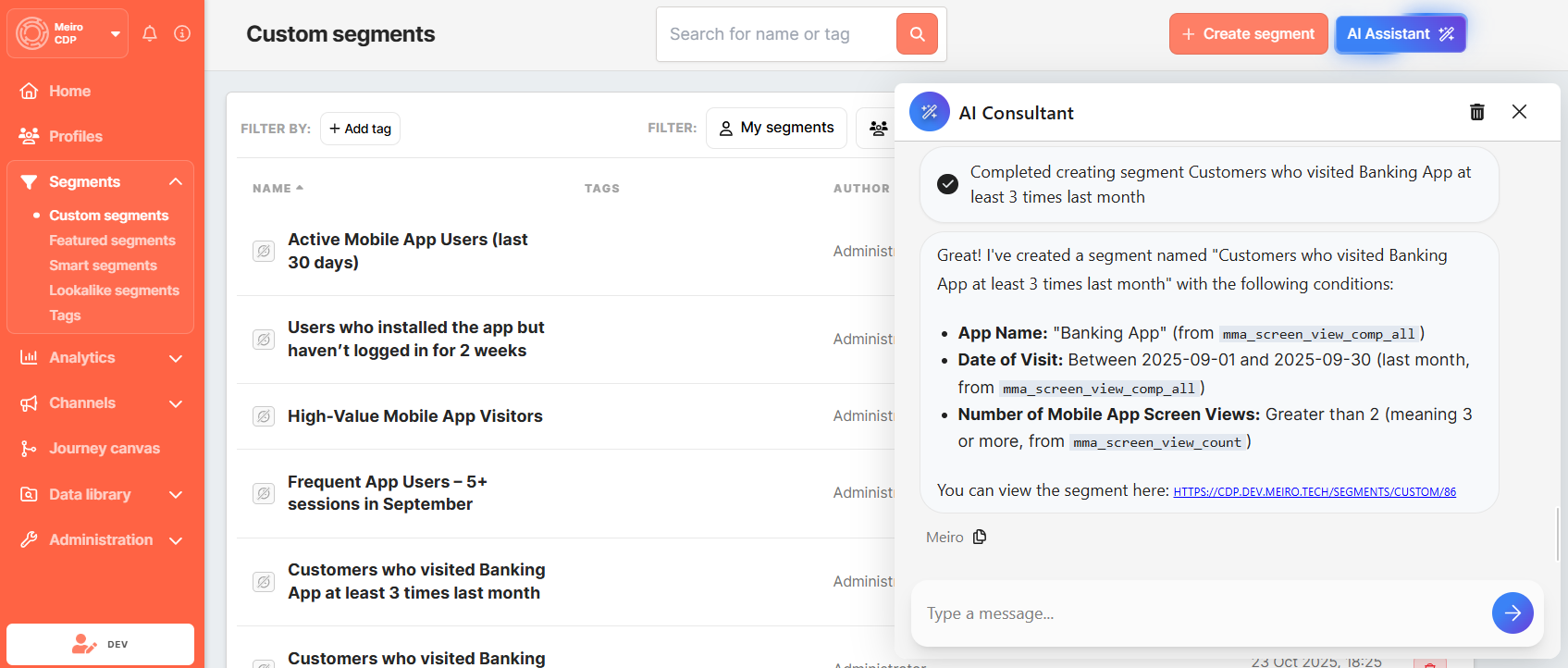Copy the Meiro response with copy icon
The width and height of the screenshot is (1568, 668).
[x=980, y=537]
